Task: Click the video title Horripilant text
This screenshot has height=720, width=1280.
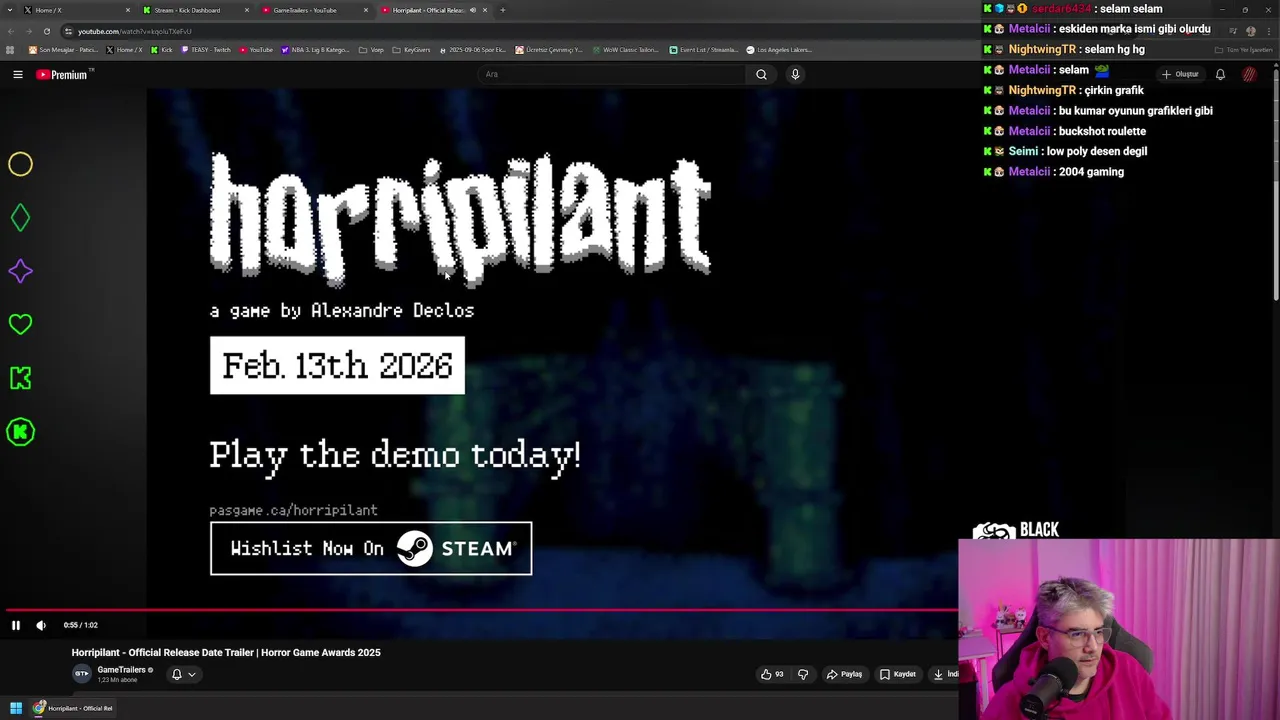Action: pyautogui.click(x=226, y=653)
